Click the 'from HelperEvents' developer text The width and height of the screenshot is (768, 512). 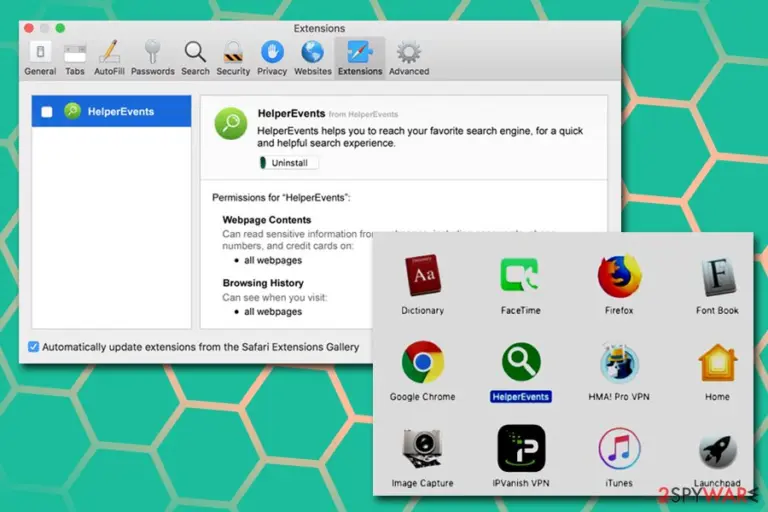pos(363,114)
